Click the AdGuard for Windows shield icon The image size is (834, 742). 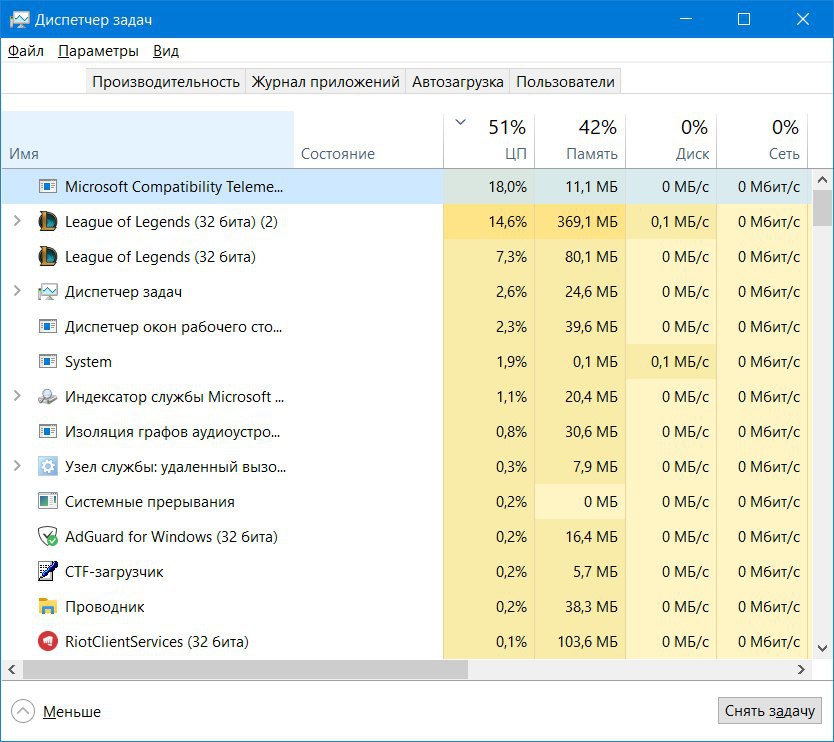point(48,537)
